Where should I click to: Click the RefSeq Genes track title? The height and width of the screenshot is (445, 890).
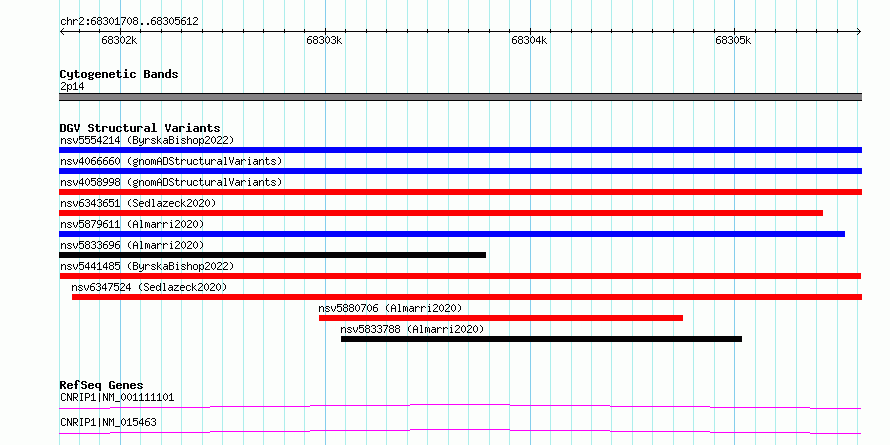click(101, 385)
